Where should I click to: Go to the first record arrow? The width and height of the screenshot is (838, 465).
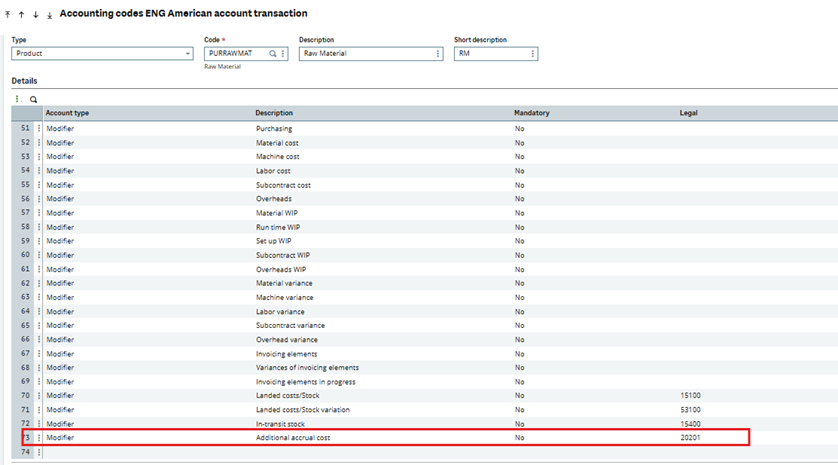click(x=8, y=14)
